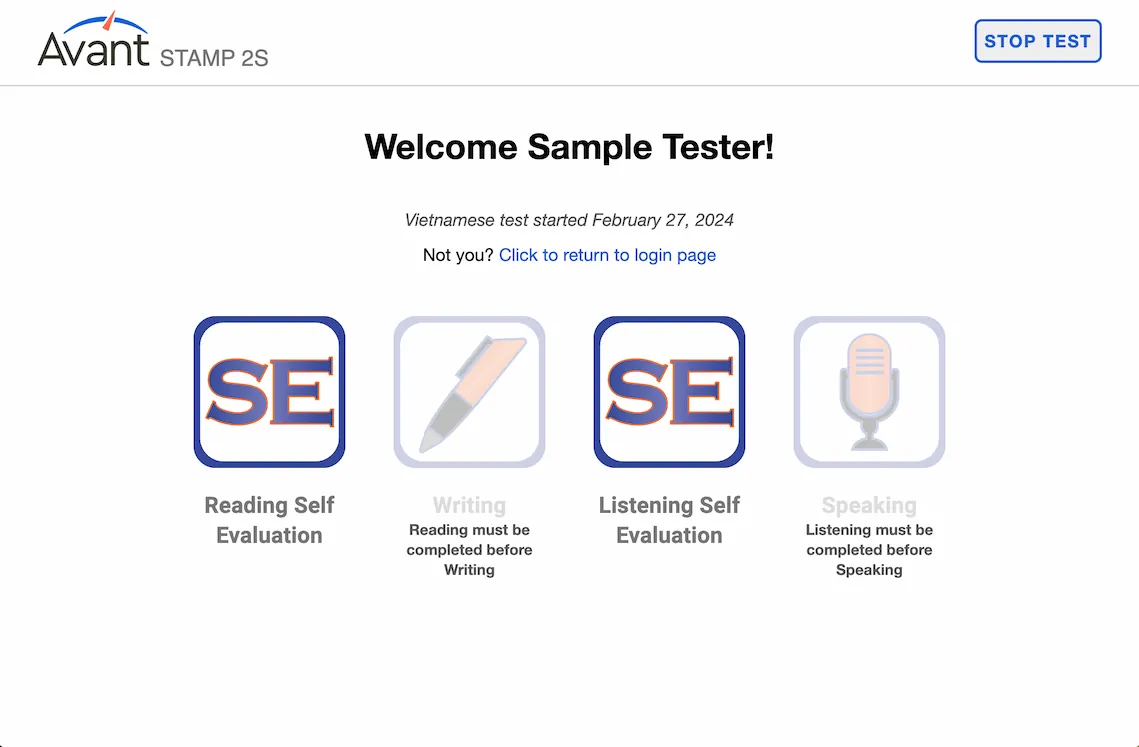The width and height of the screenshot is (1139, 747).
Task: Click the Reading Self Evaluation label
Action: click(x=269, y=520)
